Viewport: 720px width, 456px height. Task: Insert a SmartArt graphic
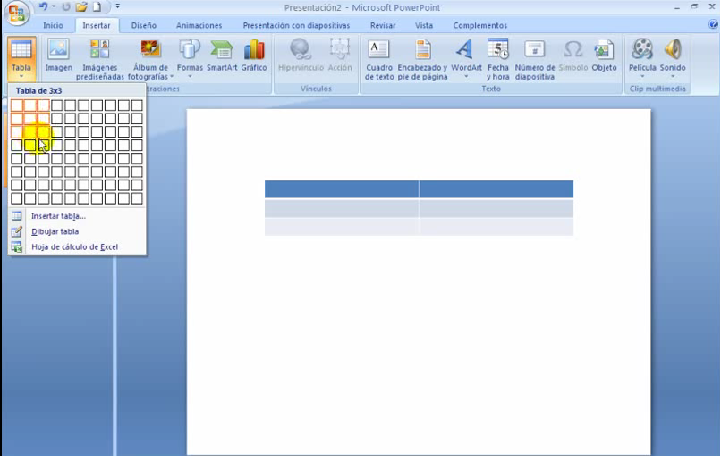tap(222, 55)
